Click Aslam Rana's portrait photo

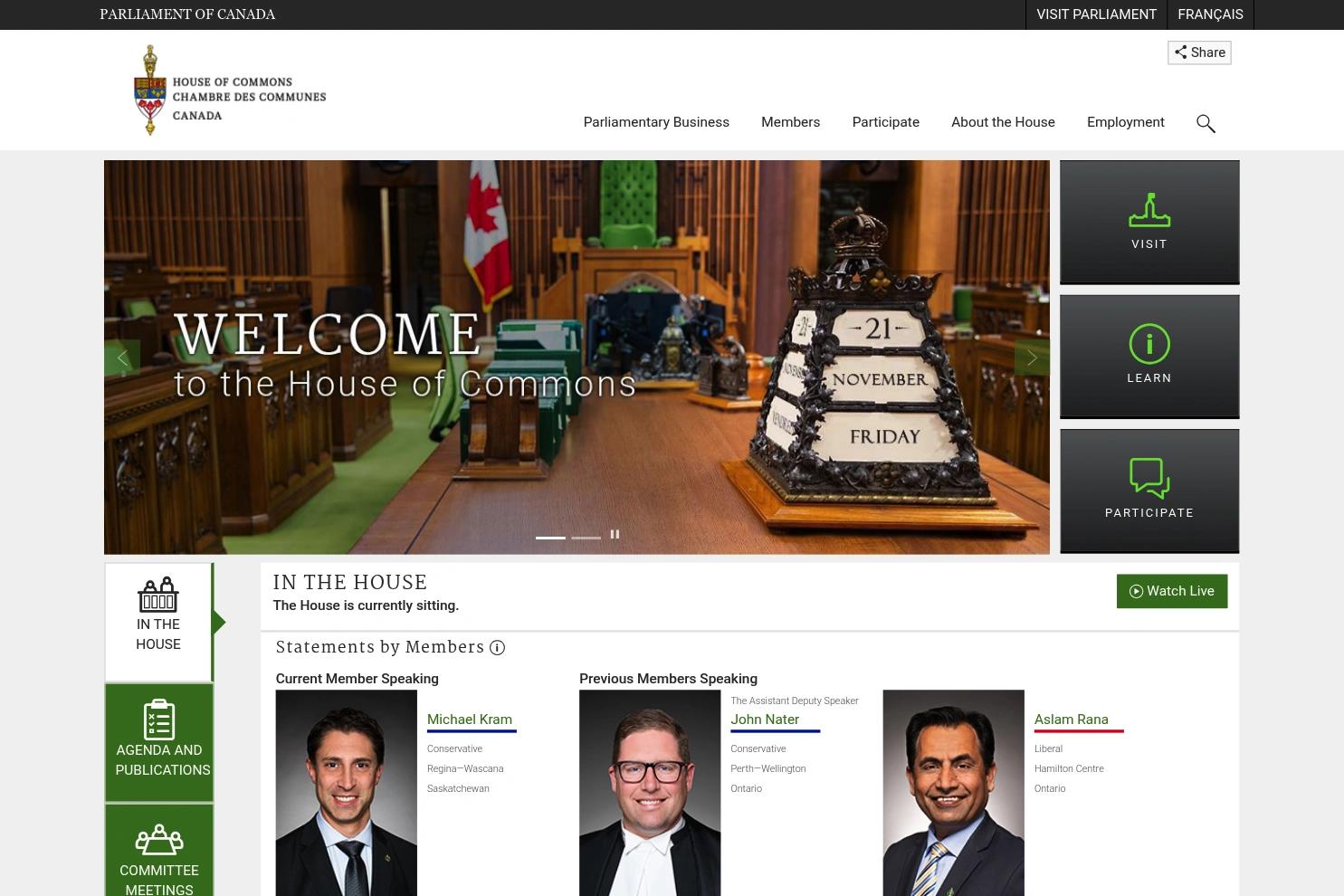click(x=953, y=793)
